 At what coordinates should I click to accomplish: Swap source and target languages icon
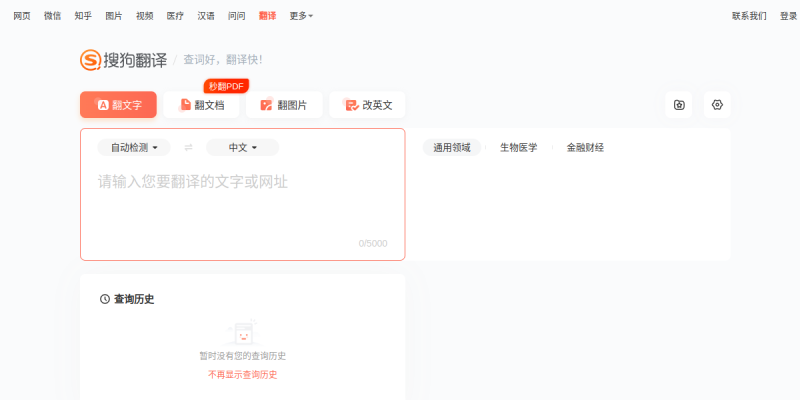[x=188, y=147]
